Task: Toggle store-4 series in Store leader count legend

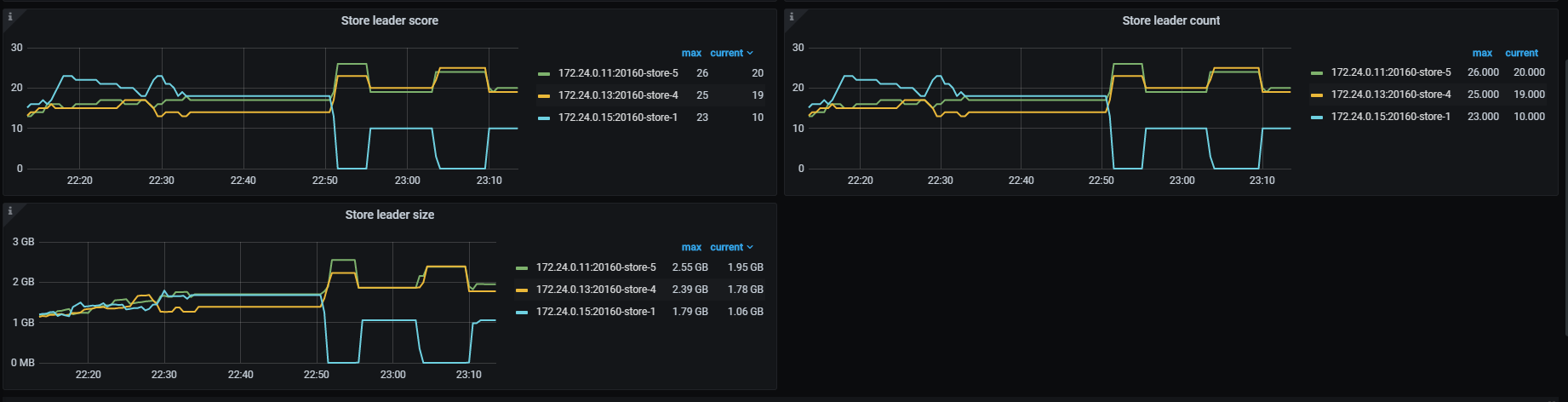Action: pos(1391,95)
